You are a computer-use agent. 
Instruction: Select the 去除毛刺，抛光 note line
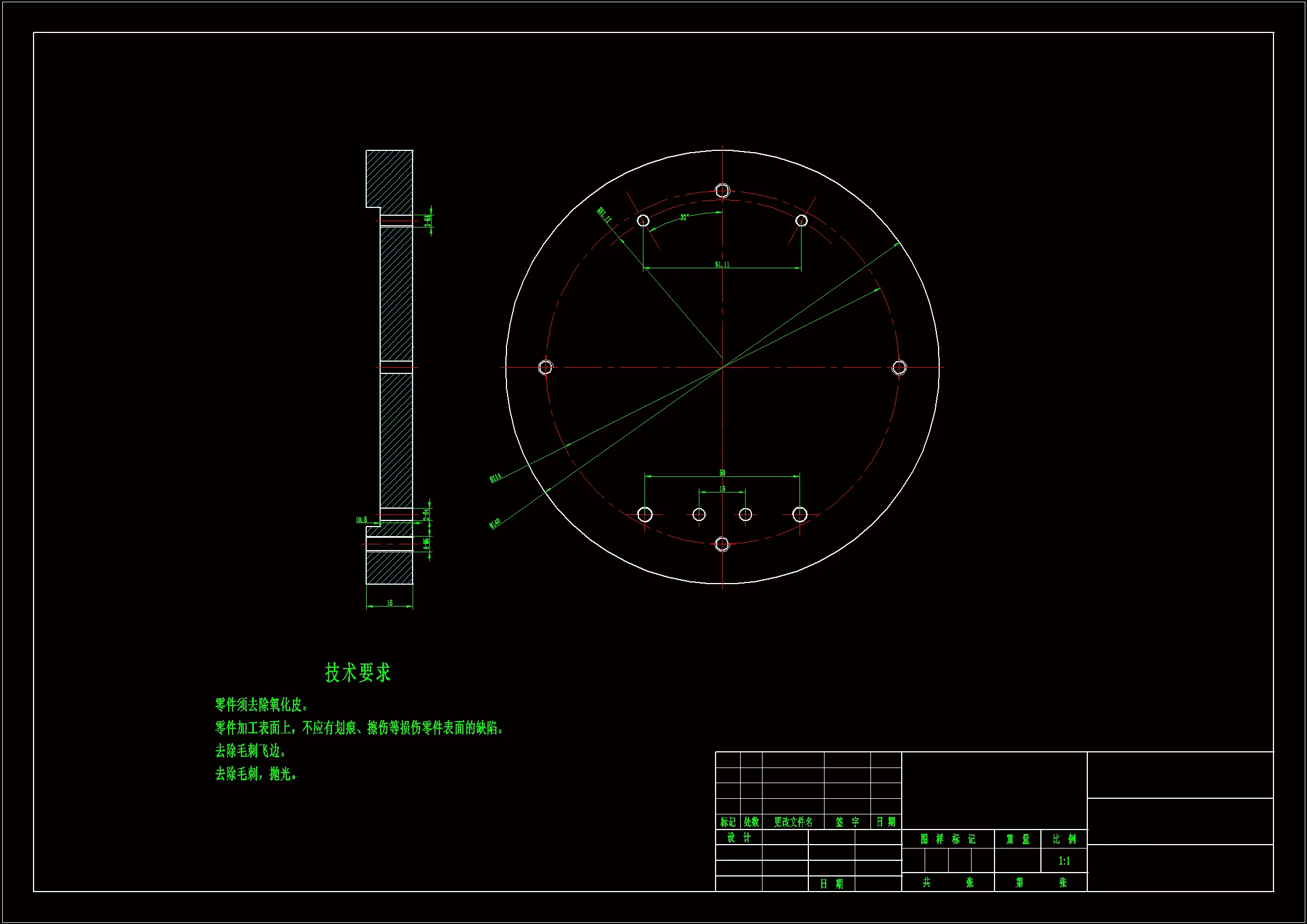tap(256, 774)
